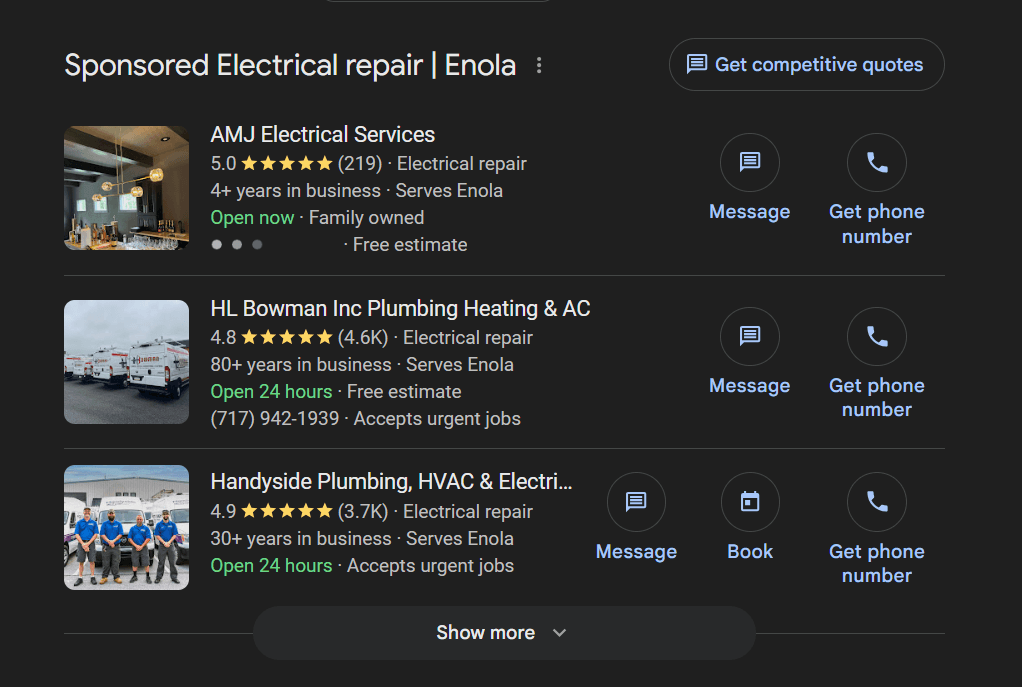Select the third carousel dot under AMJ's photo
The image size is (1022, 687).
click(x=256, y=244)
